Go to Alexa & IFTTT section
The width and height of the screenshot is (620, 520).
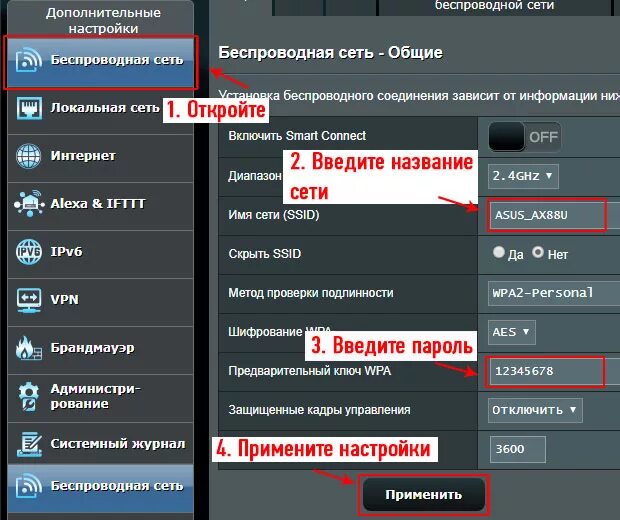pyautogui.click(x=100, y=205)
